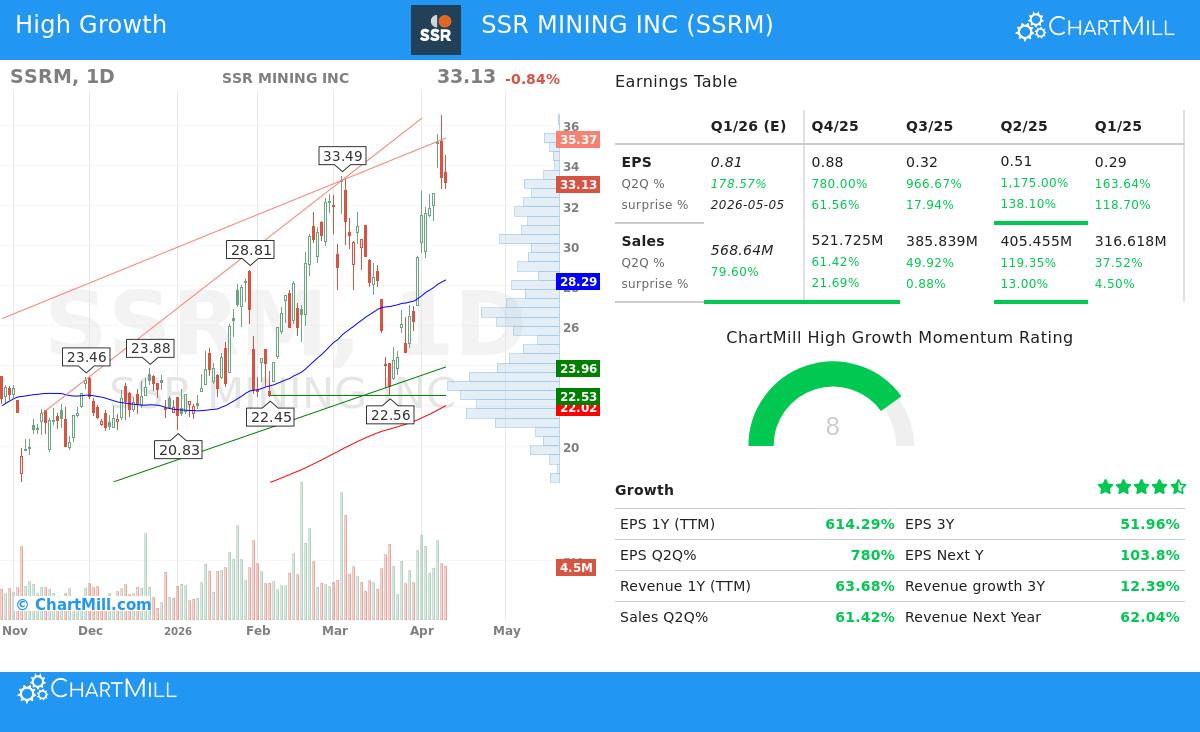Click the ChartMill gear logo top right
The width and height of the screenshot is (1200, 732).
(x=1030, y=27)
